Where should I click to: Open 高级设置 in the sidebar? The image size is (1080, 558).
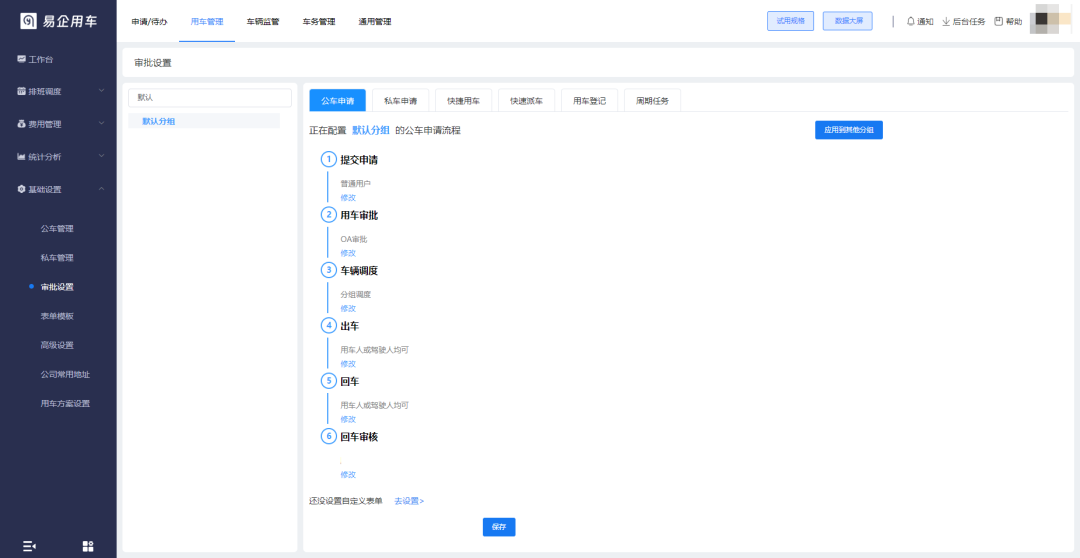coord(57,345)
